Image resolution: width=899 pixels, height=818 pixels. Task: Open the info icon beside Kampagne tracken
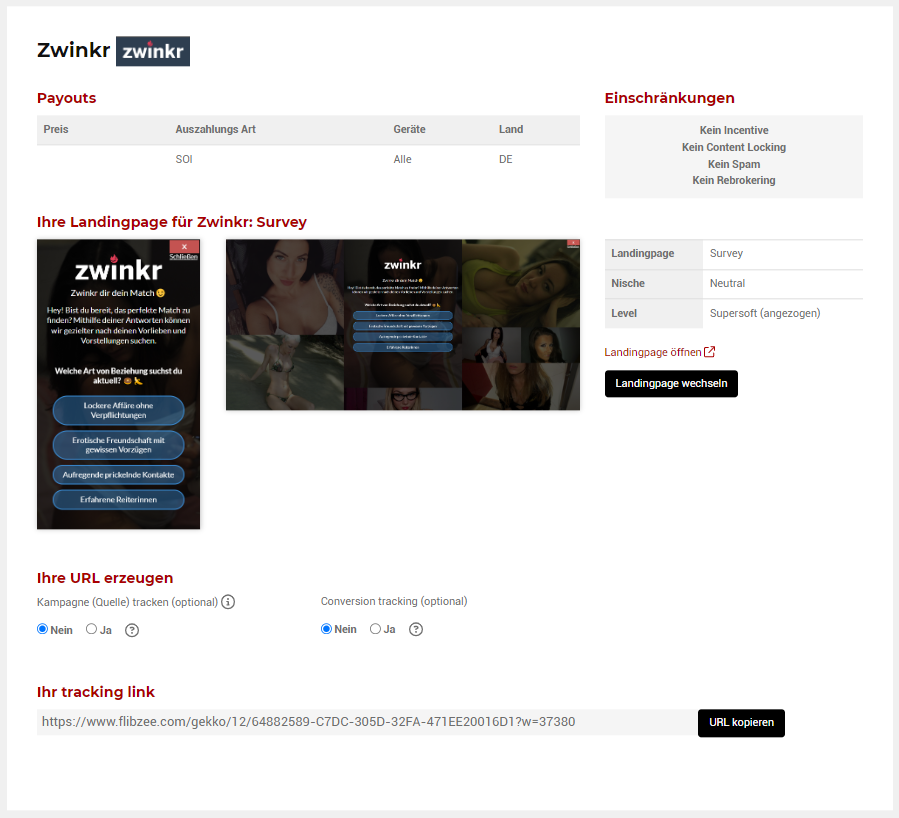[228, 602]
